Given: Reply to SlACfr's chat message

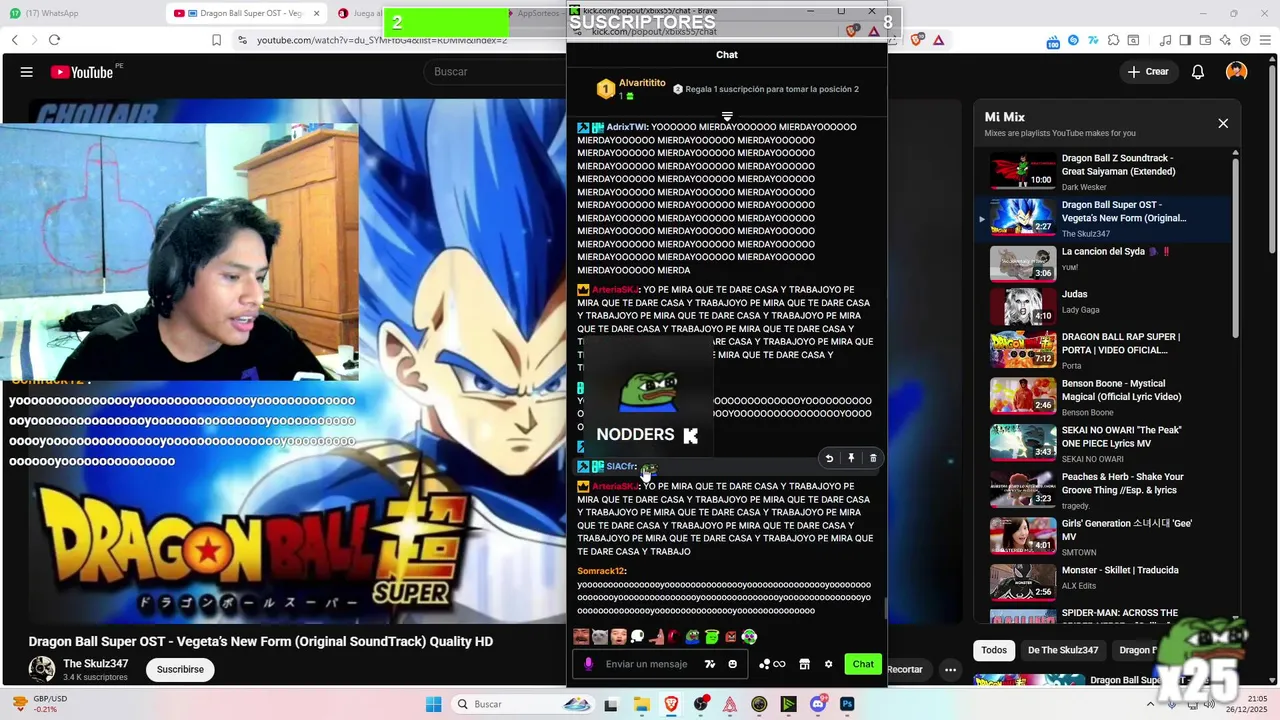Looking at the screenshot, I should [x=829, y=458].
